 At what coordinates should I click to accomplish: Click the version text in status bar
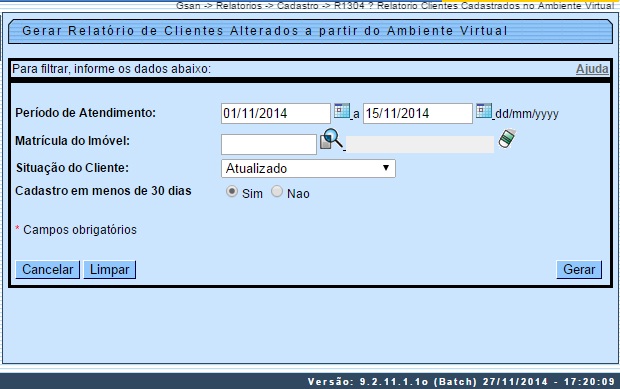click(x=461, y=381)
